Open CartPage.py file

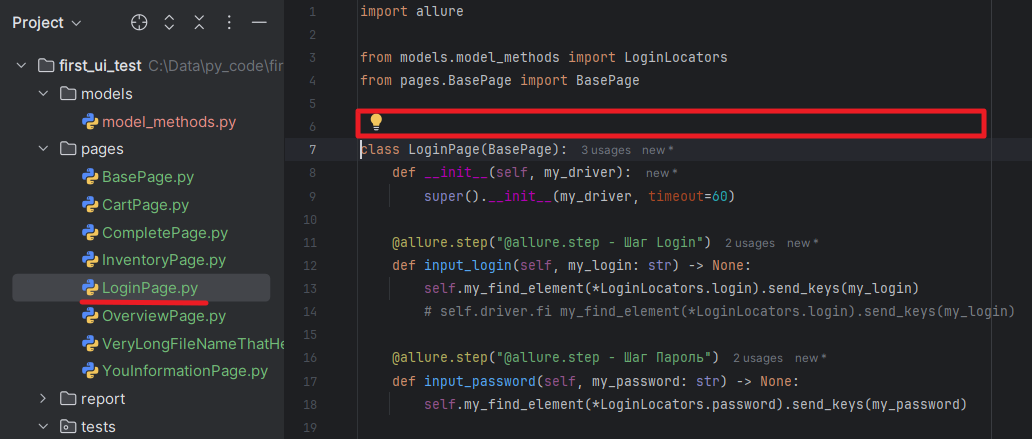tap(145, 205)
